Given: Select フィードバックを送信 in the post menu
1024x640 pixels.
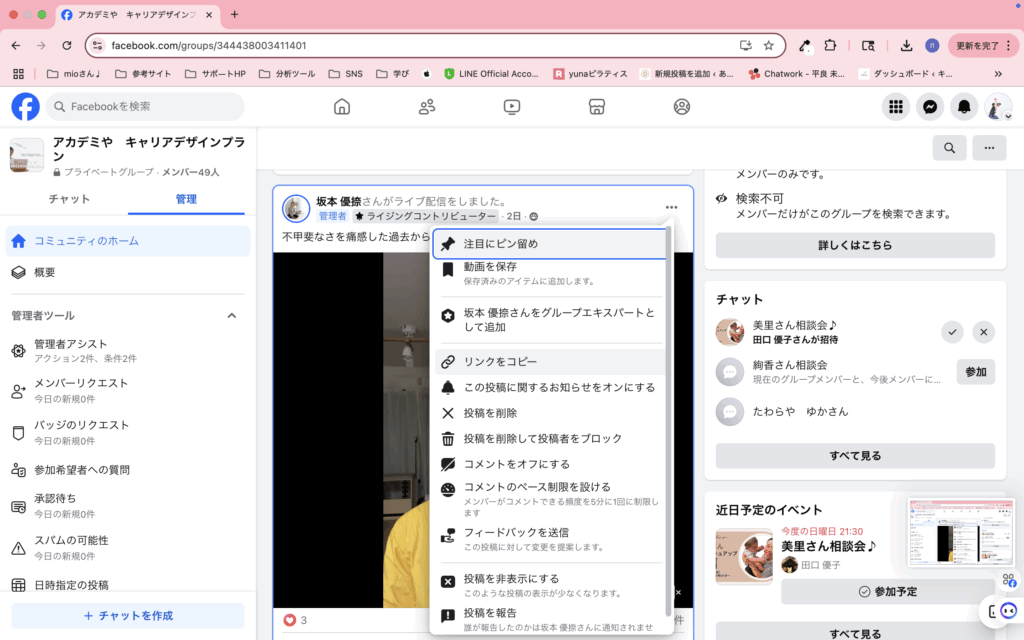Looking at the screenshot, I should 549,539.
